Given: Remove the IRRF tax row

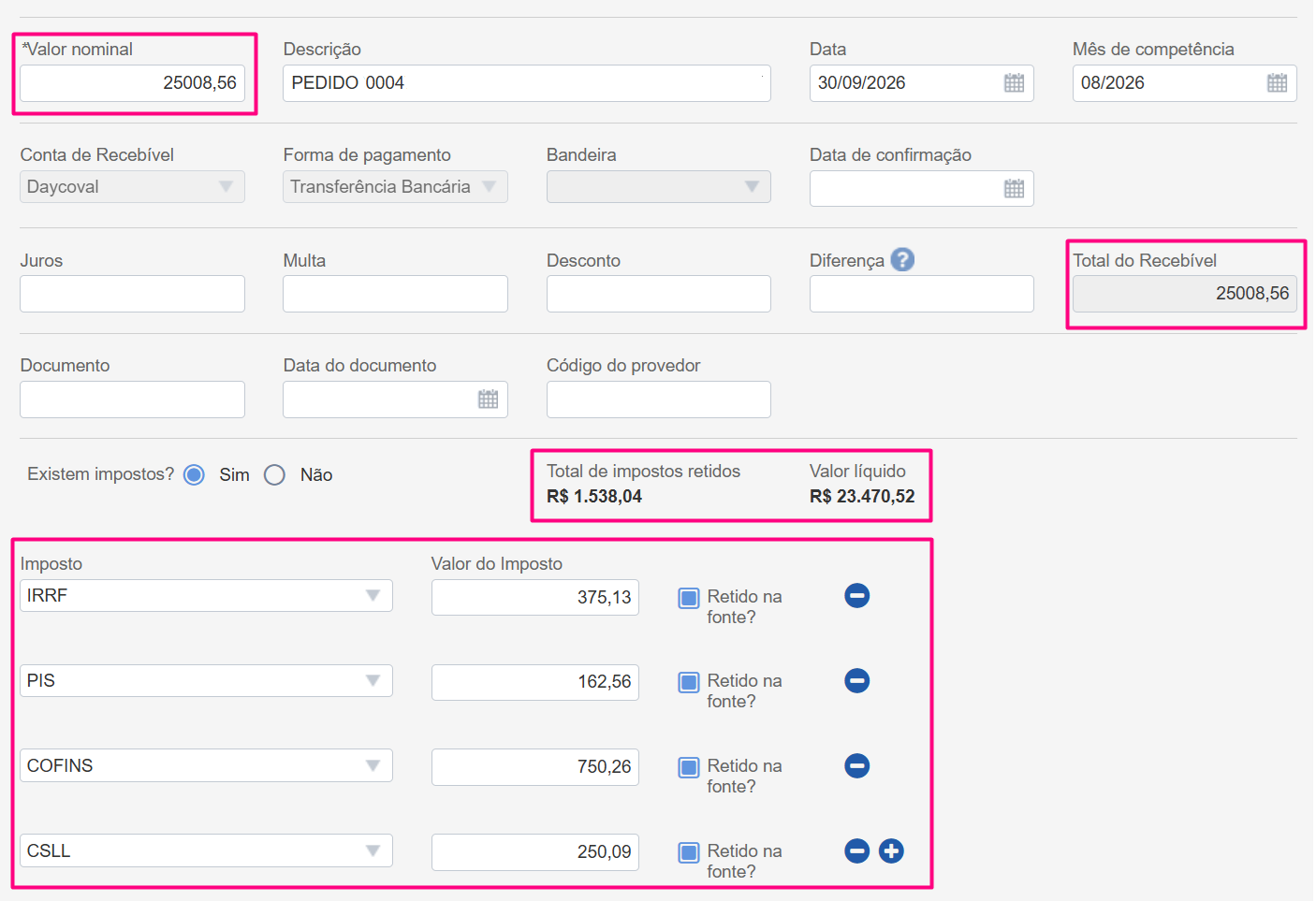Looking at the screenshot, I should pyautogui.click(x=857, y=595).
